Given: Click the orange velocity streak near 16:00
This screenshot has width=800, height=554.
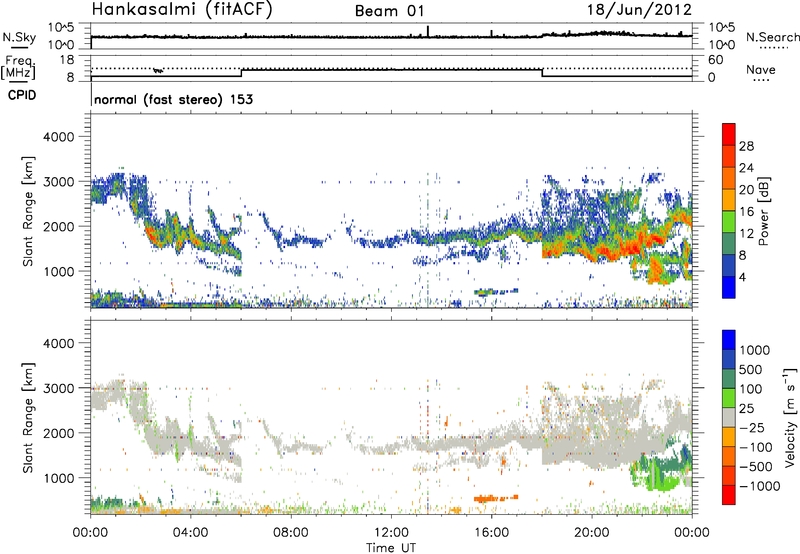Looking at the screenshot, I should coord(495,498).
